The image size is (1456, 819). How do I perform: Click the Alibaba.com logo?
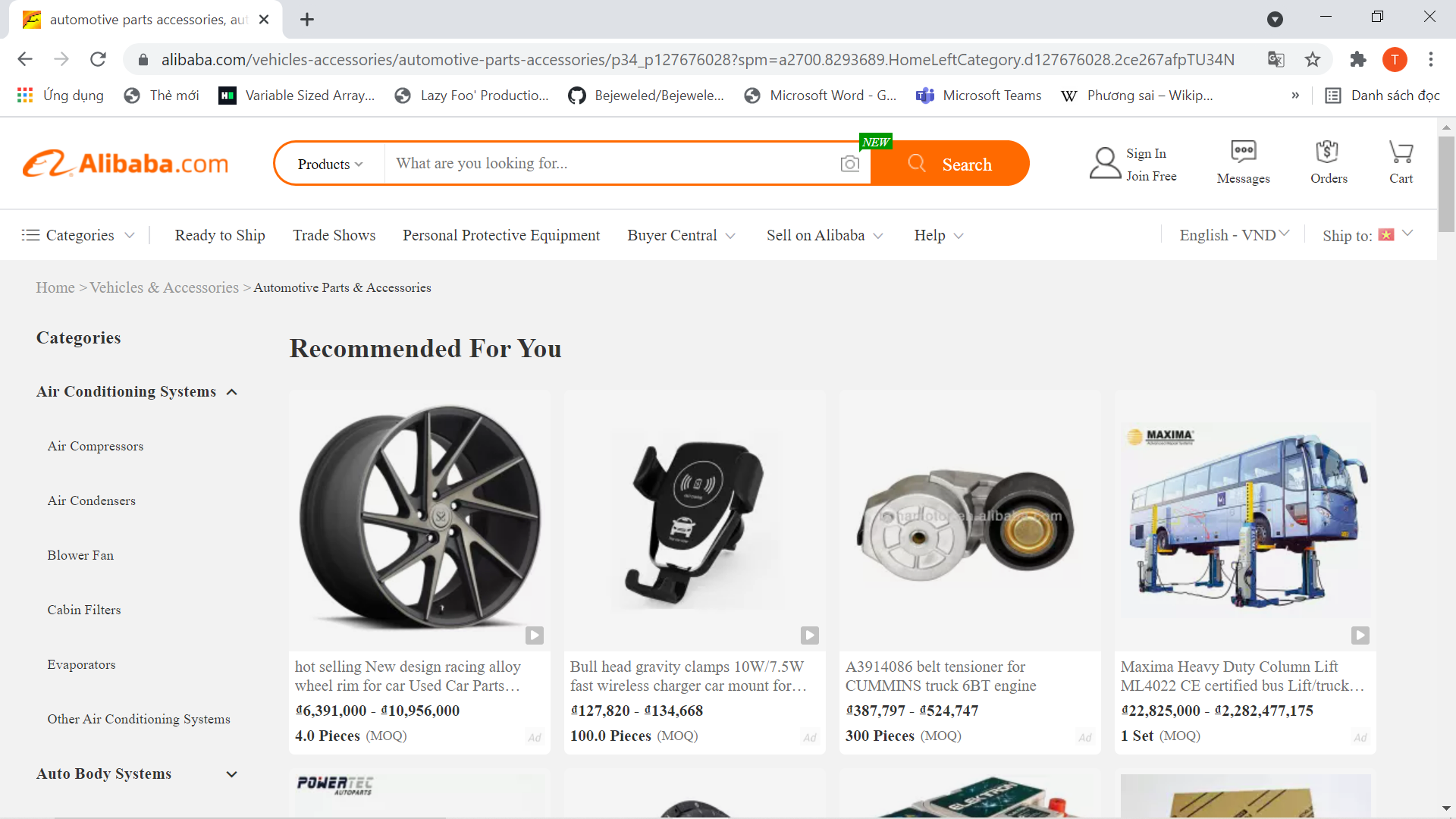tap(125, 163)
